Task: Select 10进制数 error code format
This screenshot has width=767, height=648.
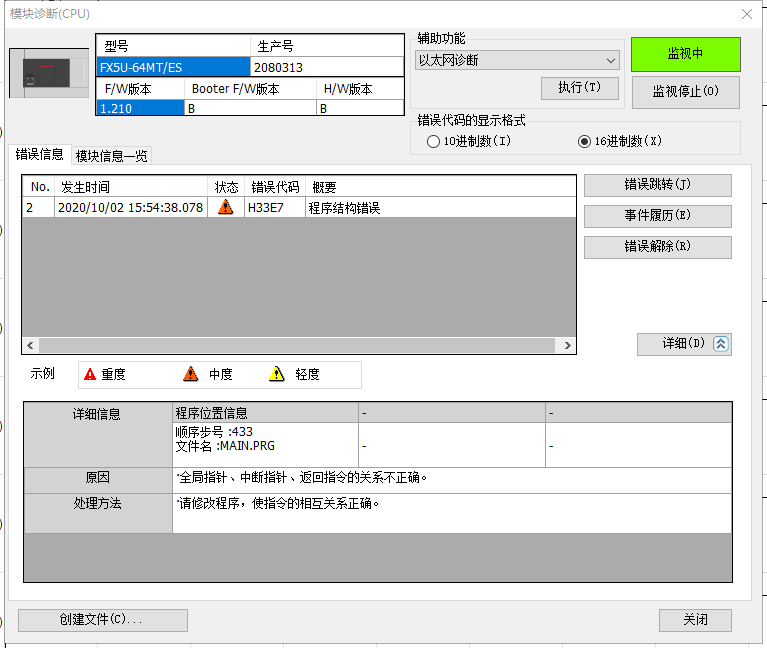Action: click(x=433, y=142)
